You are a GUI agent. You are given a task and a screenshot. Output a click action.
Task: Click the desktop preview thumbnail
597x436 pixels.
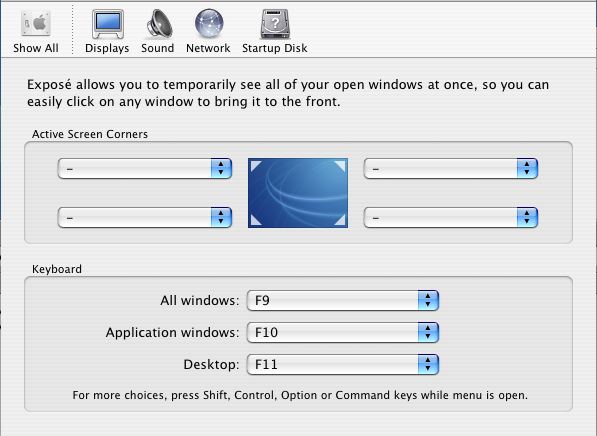[x=298, y=193]
